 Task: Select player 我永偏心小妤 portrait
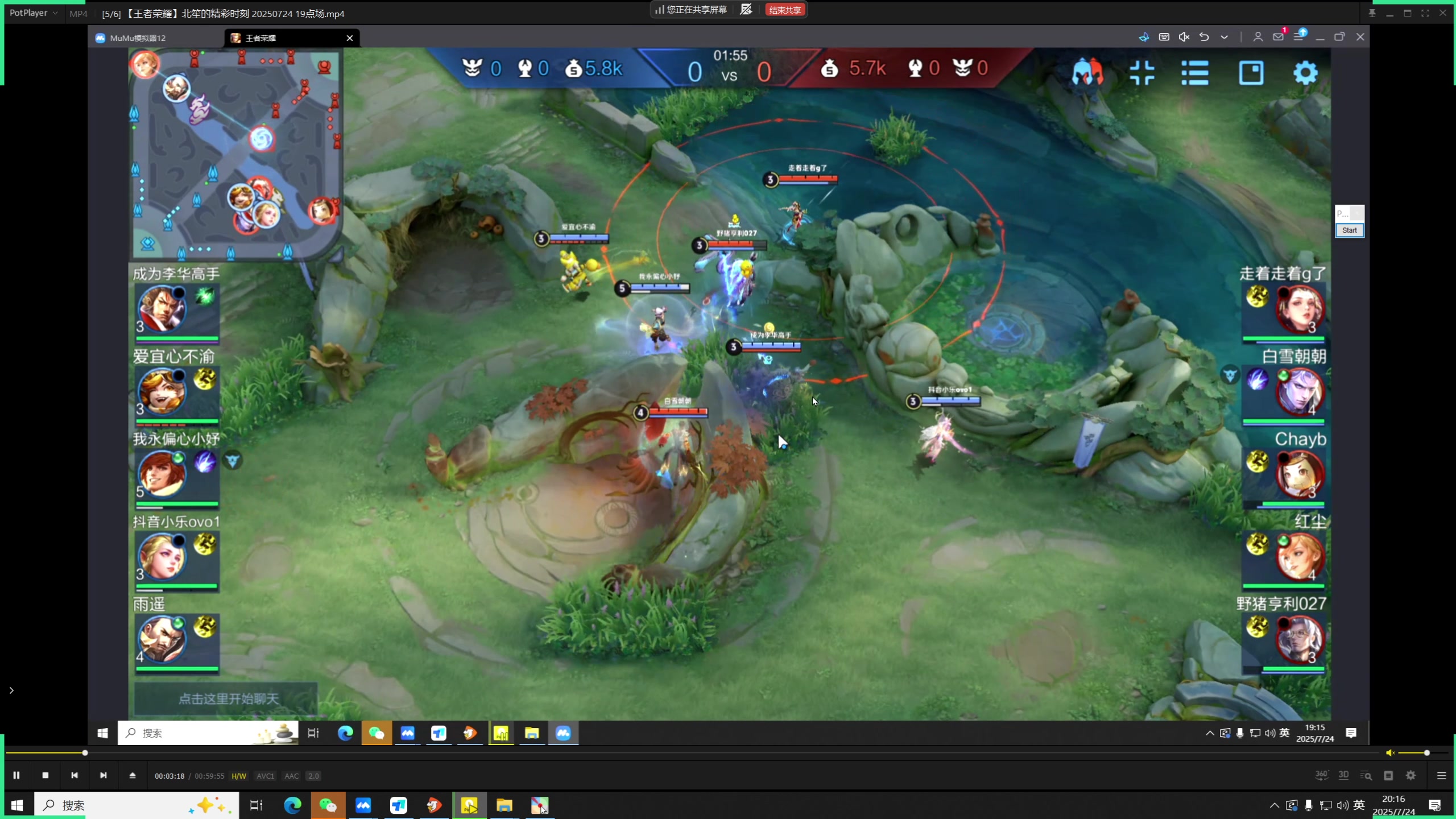pos(162,474)
